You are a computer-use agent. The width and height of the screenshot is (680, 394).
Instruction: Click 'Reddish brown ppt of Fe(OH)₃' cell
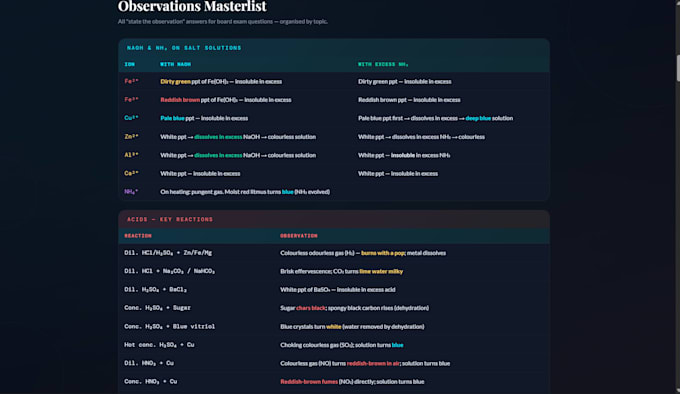click(x=226, y=100)
